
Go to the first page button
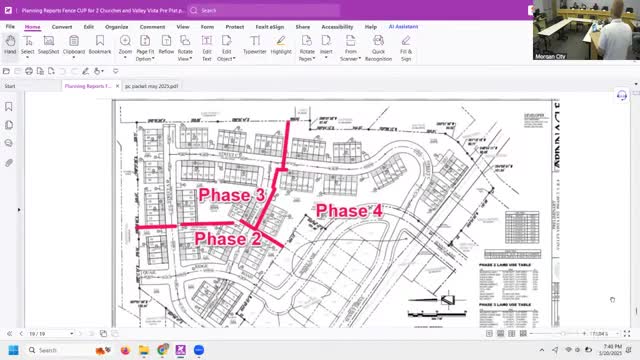[x=9, y=334]
